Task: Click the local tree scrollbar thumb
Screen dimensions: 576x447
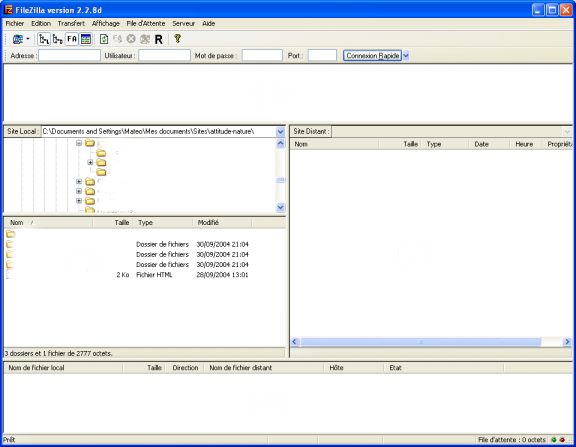Action: click(x=281, y=180)
